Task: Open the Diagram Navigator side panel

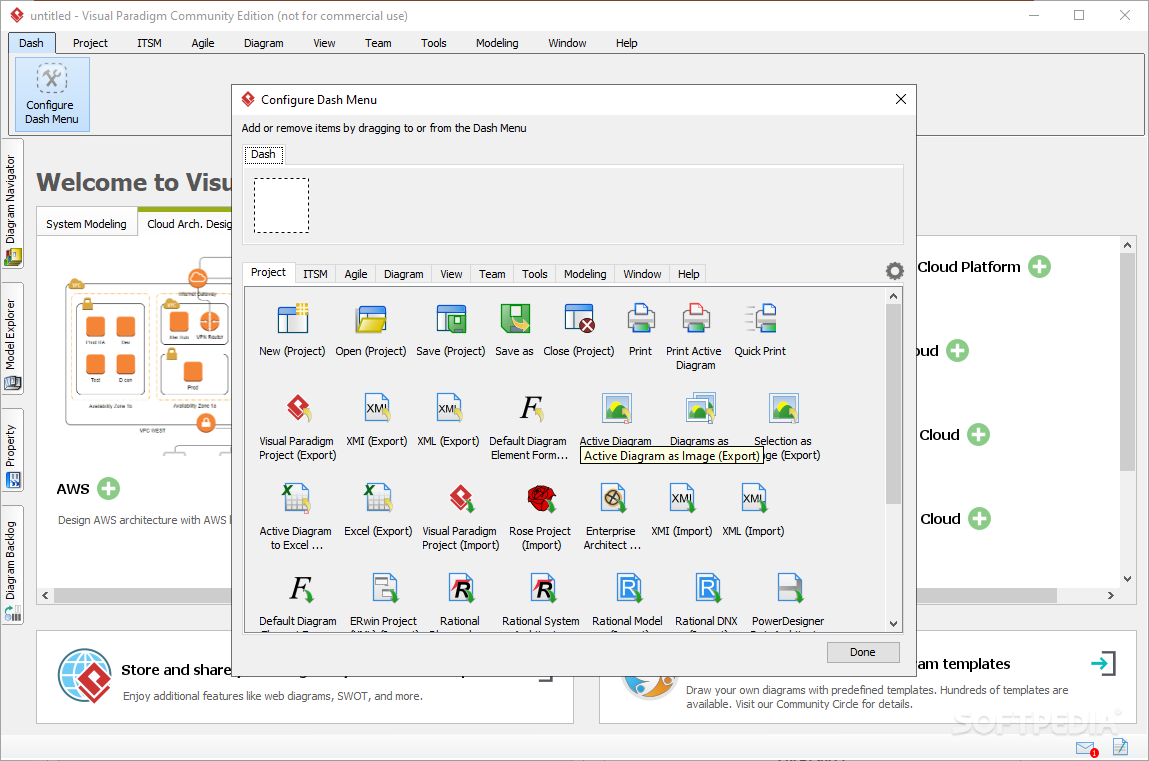Action: 12,204
